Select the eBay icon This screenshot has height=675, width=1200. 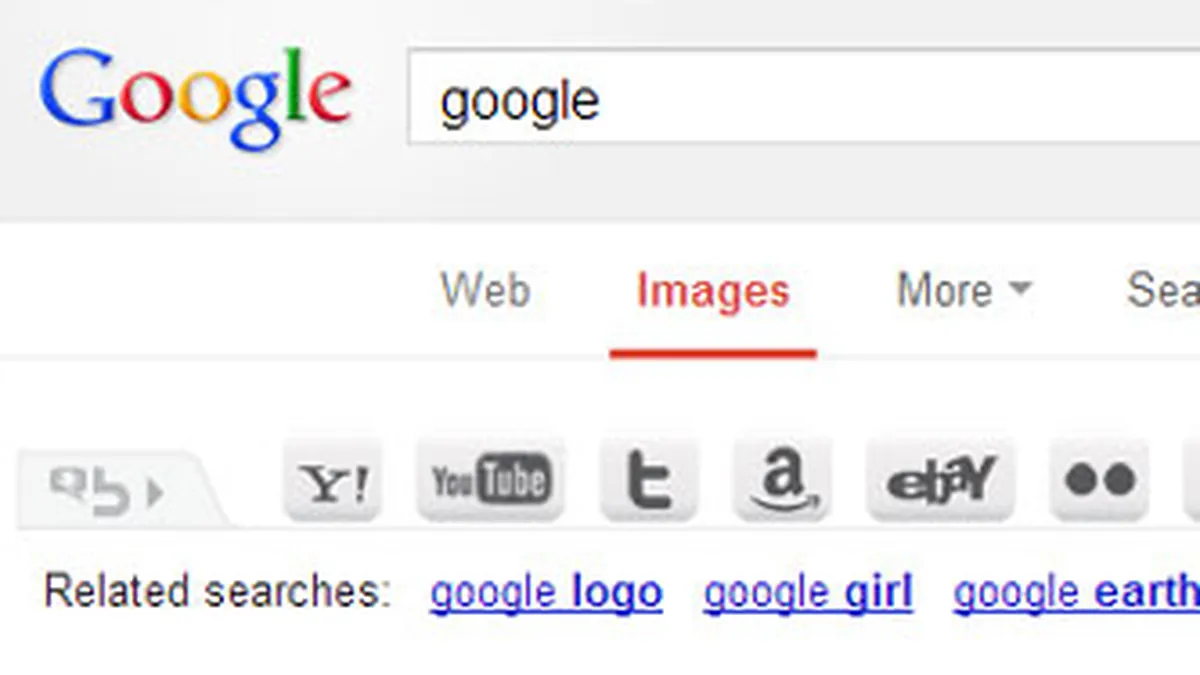[938, 479]
